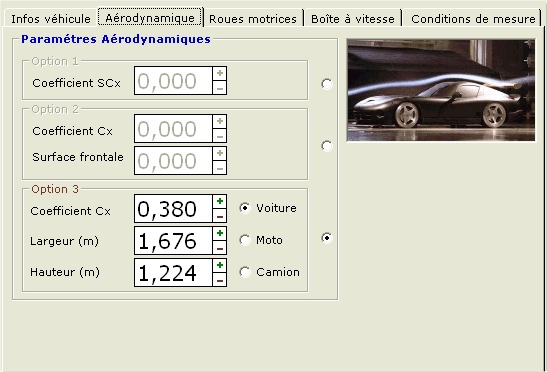This screenshot has width=547, height=372.
Task: Decrease Largeur value with red minus
Action: click(x=220, y=248)
